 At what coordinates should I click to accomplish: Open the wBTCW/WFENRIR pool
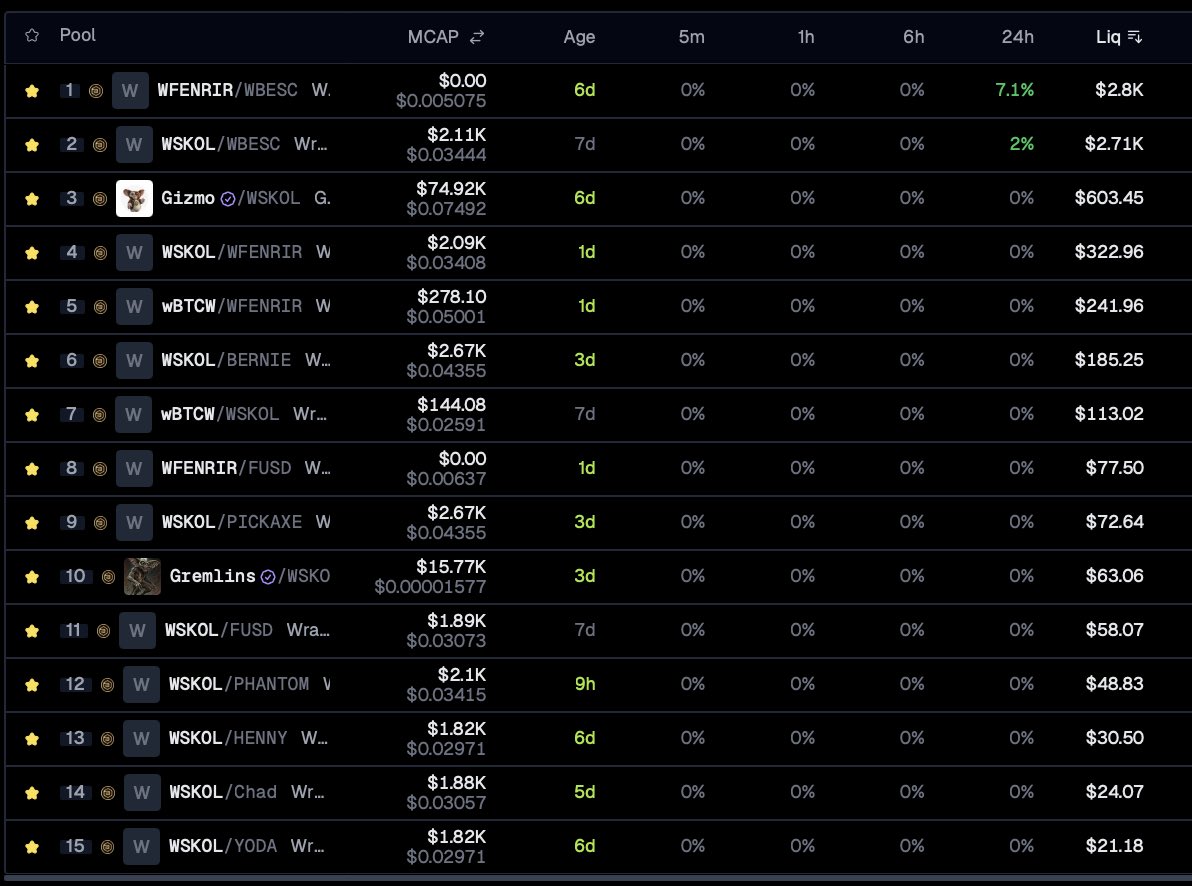coord(232,306)
